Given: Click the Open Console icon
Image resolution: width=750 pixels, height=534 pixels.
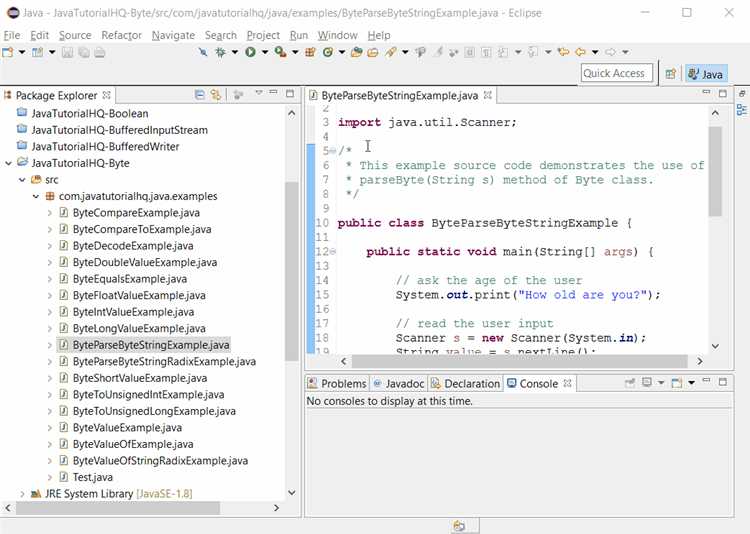Looking at the screenshot, I should point(677,382).
